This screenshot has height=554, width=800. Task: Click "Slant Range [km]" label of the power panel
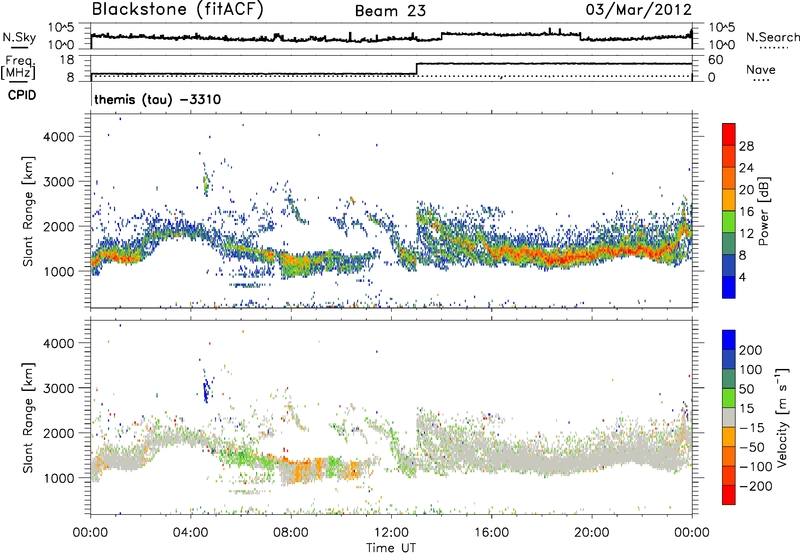(28, 211)
